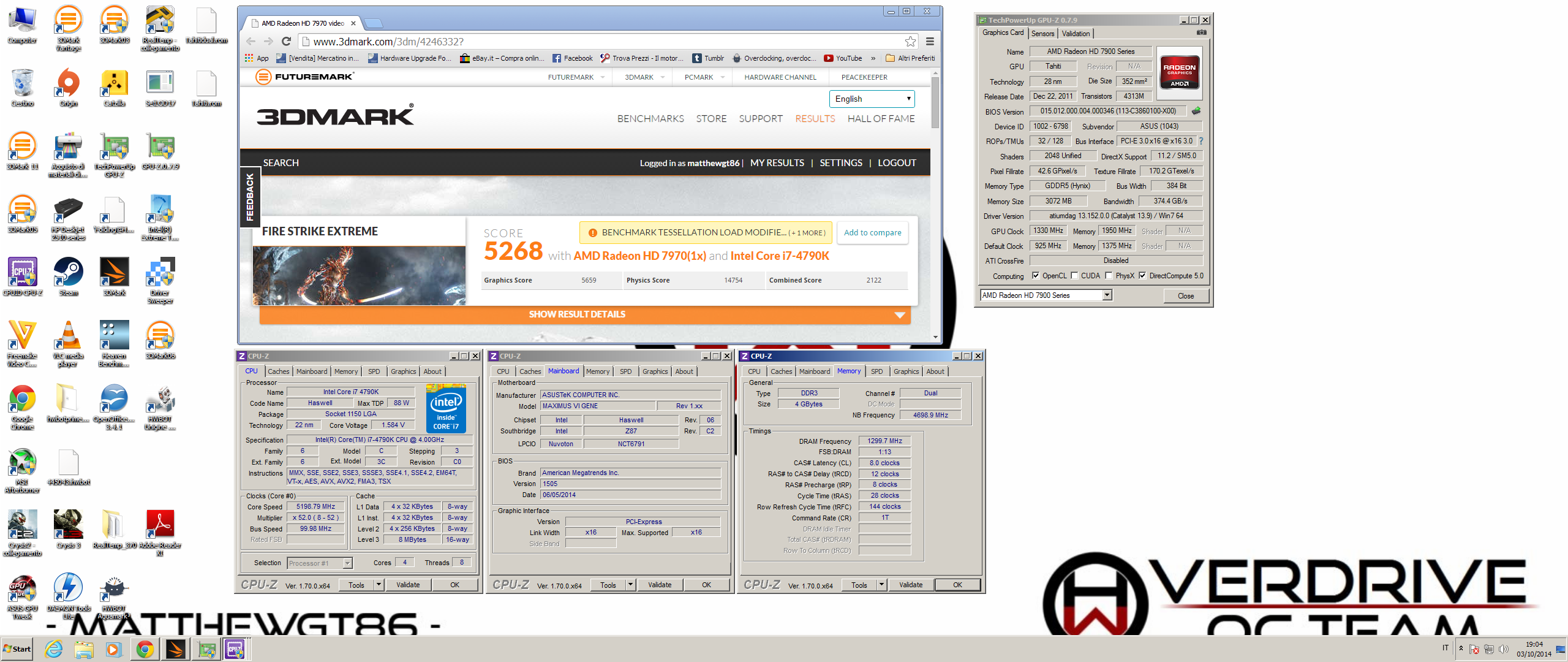Toggle the CUDA checkbox in GPU-Z
The width and height of the screenshot is (1568, 662).
click(x=1074, y=276)
